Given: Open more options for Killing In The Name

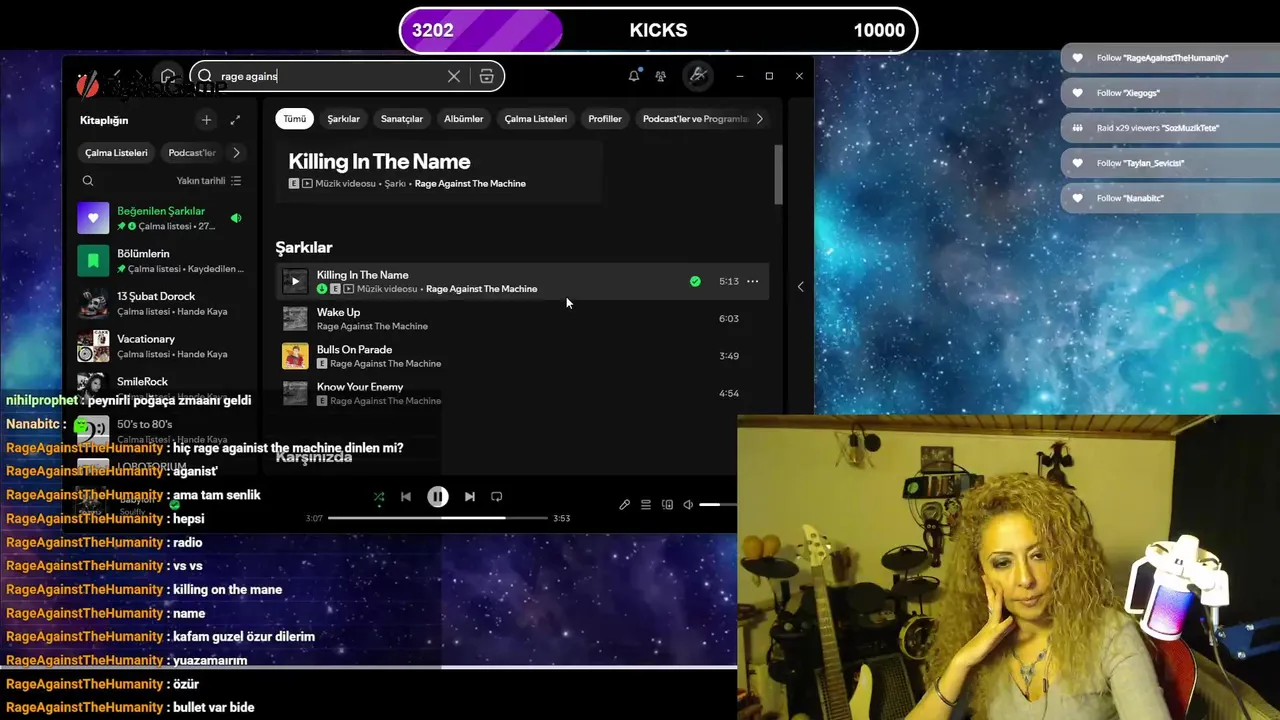Looking at the screenshot, I should [753, 282].
